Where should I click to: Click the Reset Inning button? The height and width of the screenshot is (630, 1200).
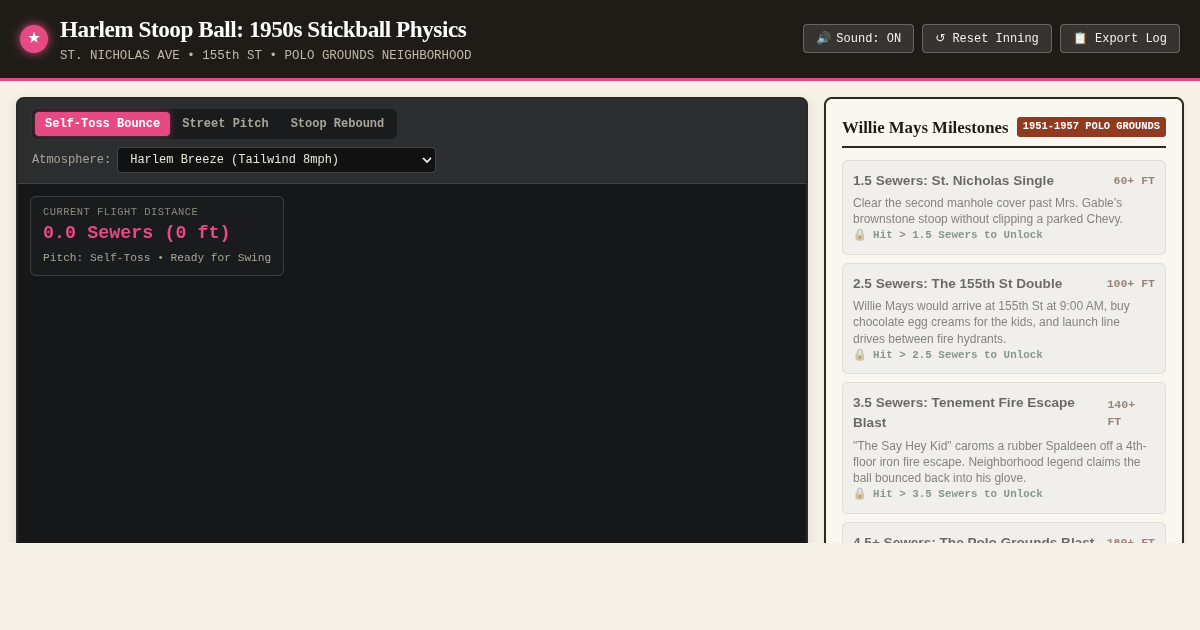987,39
